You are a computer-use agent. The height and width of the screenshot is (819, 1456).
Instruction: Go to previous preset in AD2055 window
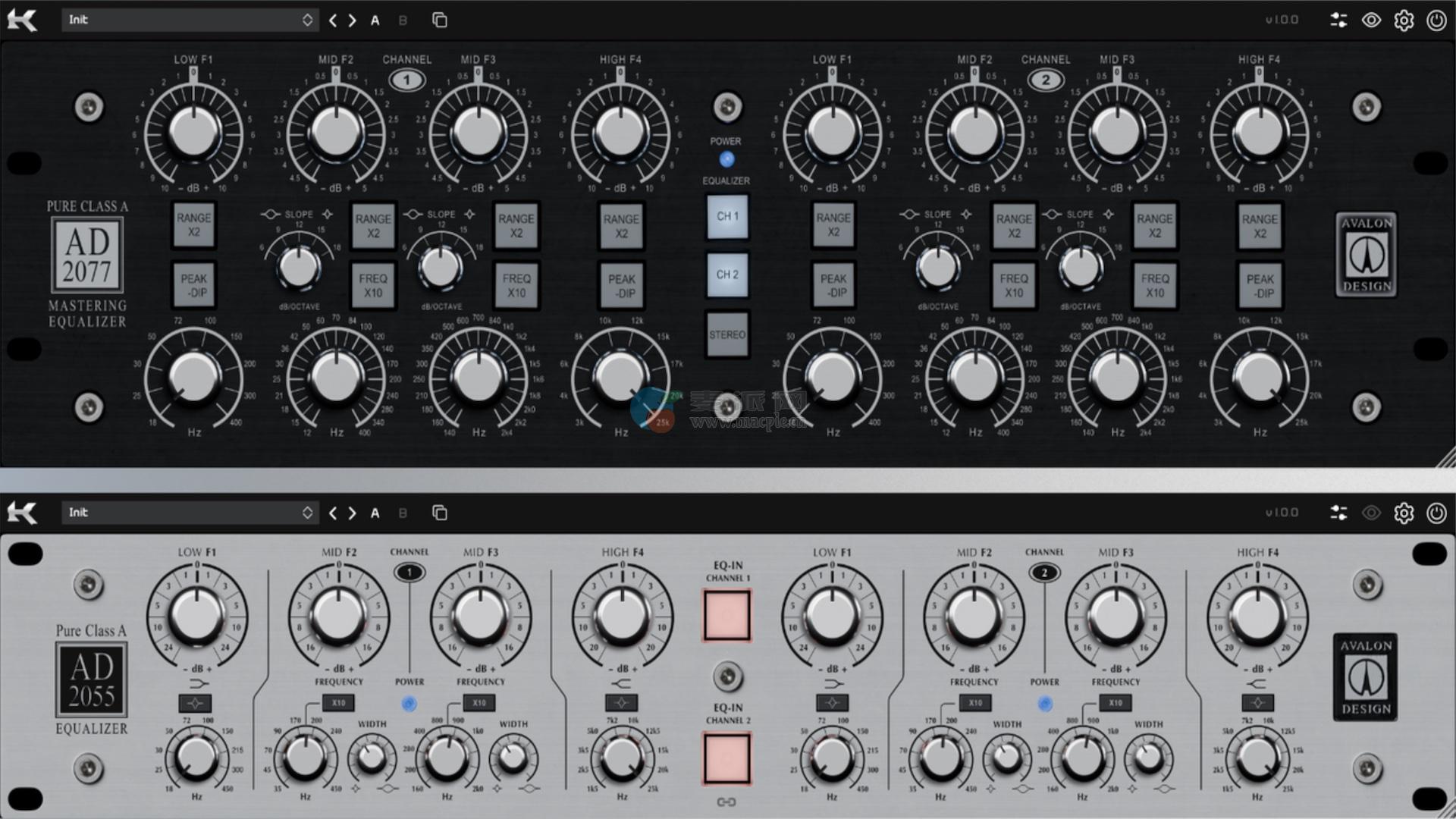333,513
